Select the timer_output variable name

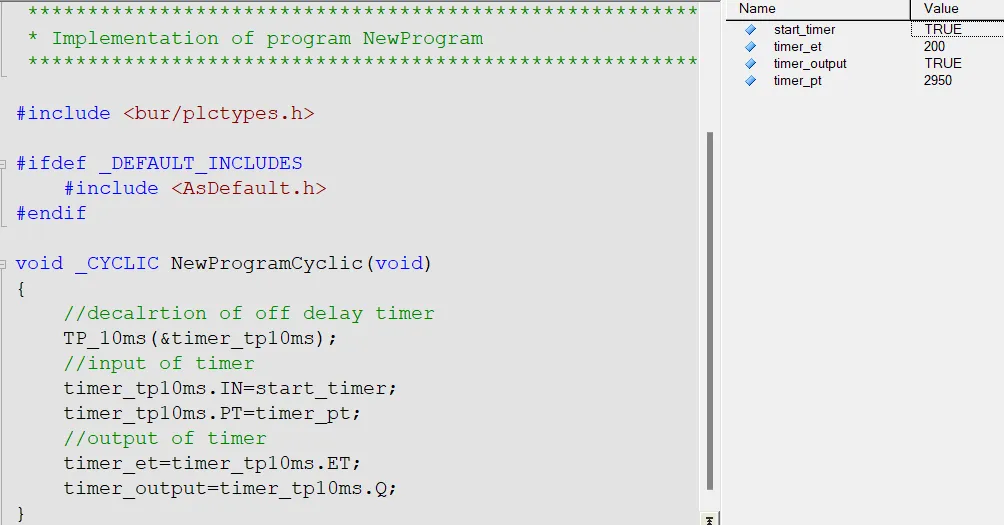pos(810,63)
